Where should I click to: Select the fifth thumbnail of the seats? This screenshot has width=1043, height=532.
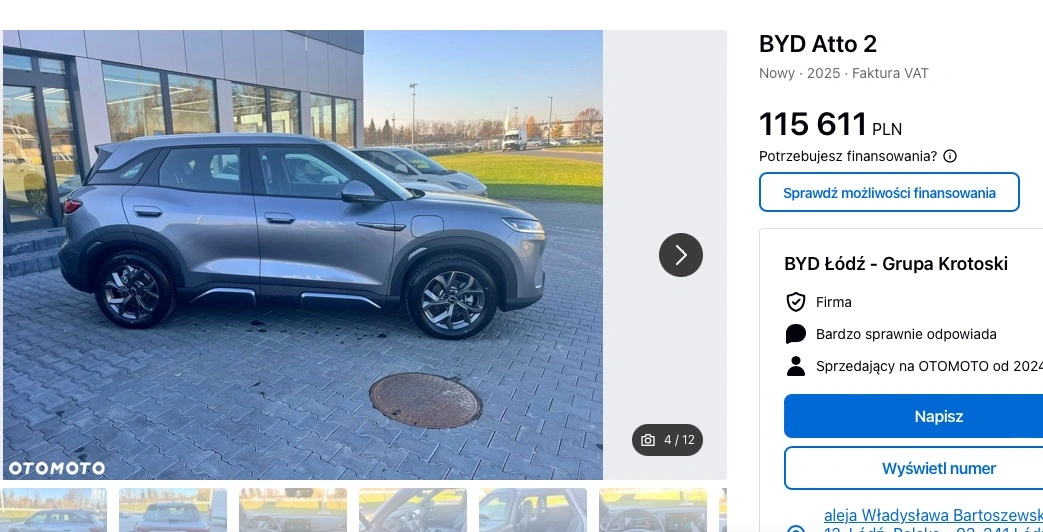pyautogui.click(x=533, y=510)
